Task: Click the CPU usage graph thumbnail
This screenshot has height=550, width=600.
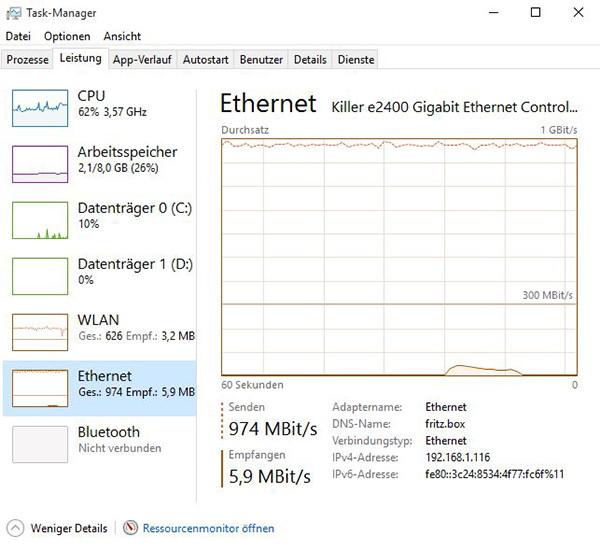Action: pyautogui.click(x=40, y=108)
